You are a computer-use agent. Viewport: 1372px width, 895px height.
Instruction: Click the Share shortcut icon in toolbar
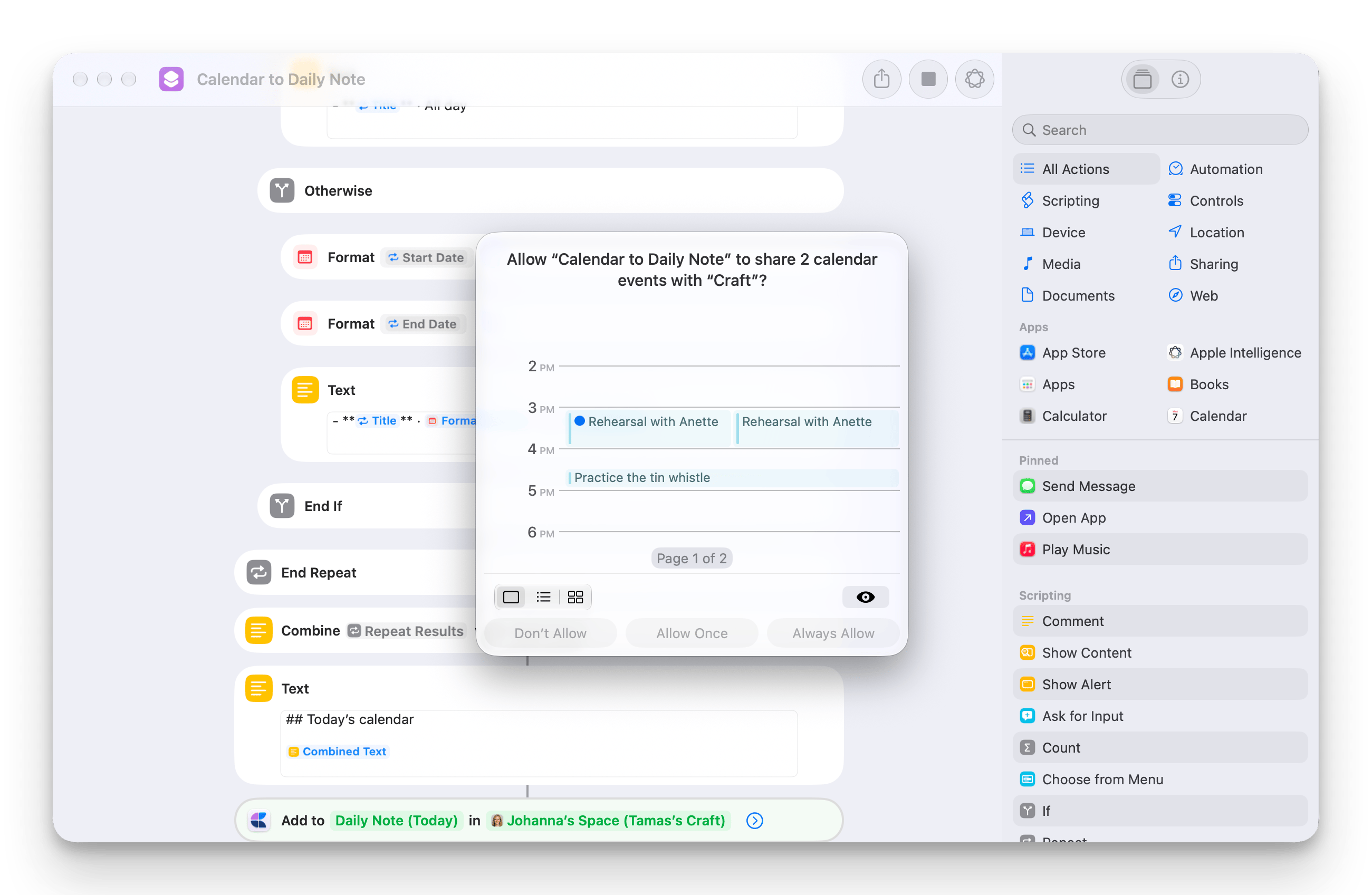(x=881, y=79)
